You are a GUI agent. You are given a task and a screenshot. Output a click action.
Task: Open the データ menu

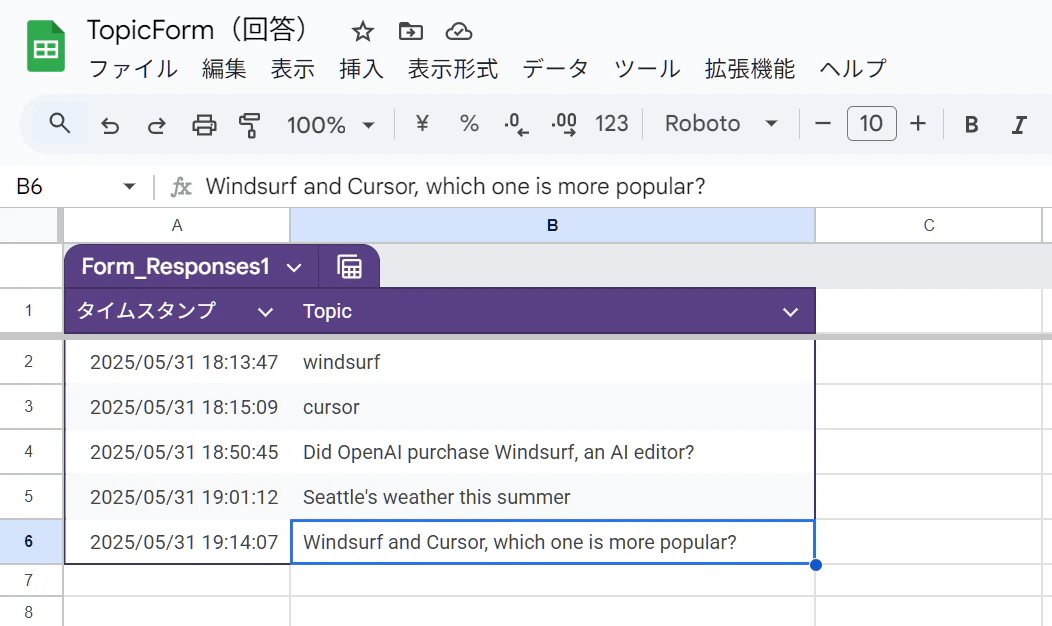[x=556, y=68]
